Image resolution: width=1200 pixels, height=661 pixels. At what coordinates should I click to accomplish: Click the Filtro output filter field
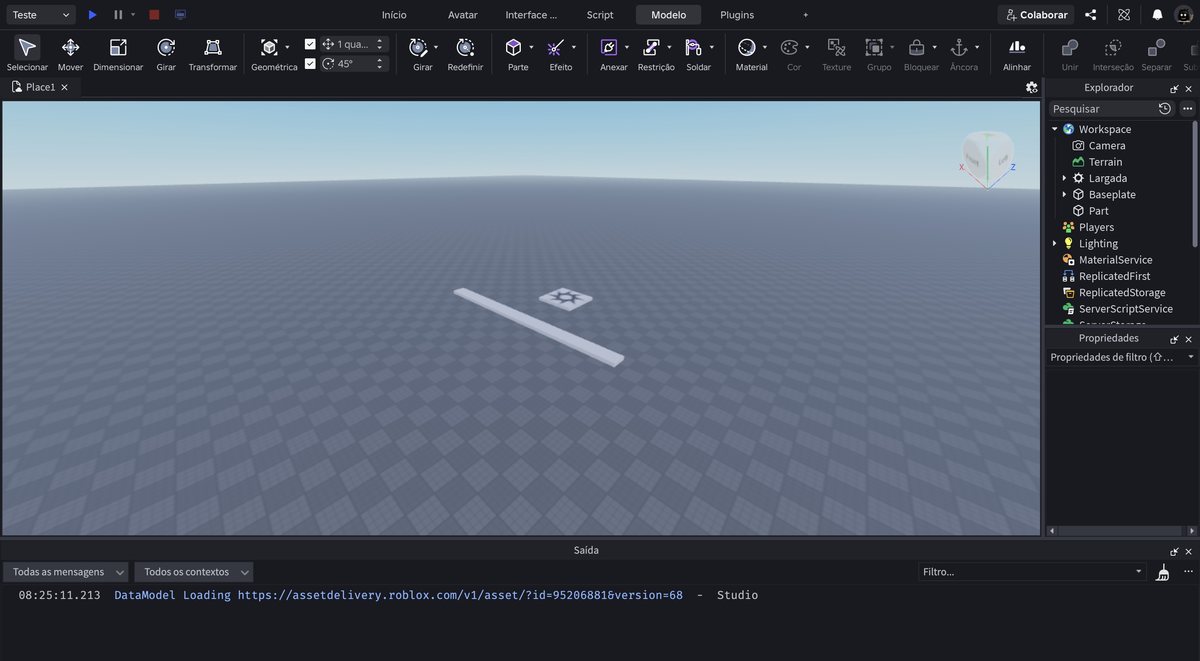tap(1031, 572)
